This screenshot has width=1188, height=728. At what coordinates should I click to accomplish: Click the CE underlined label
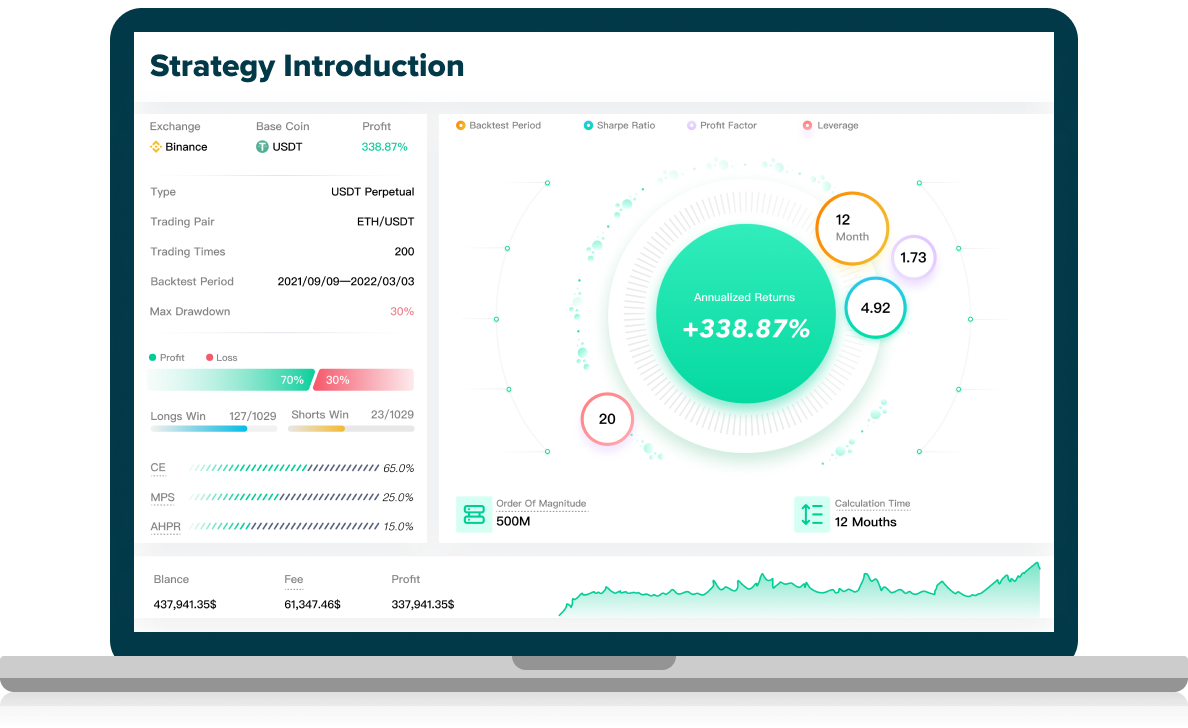click(x=158, y=467)
